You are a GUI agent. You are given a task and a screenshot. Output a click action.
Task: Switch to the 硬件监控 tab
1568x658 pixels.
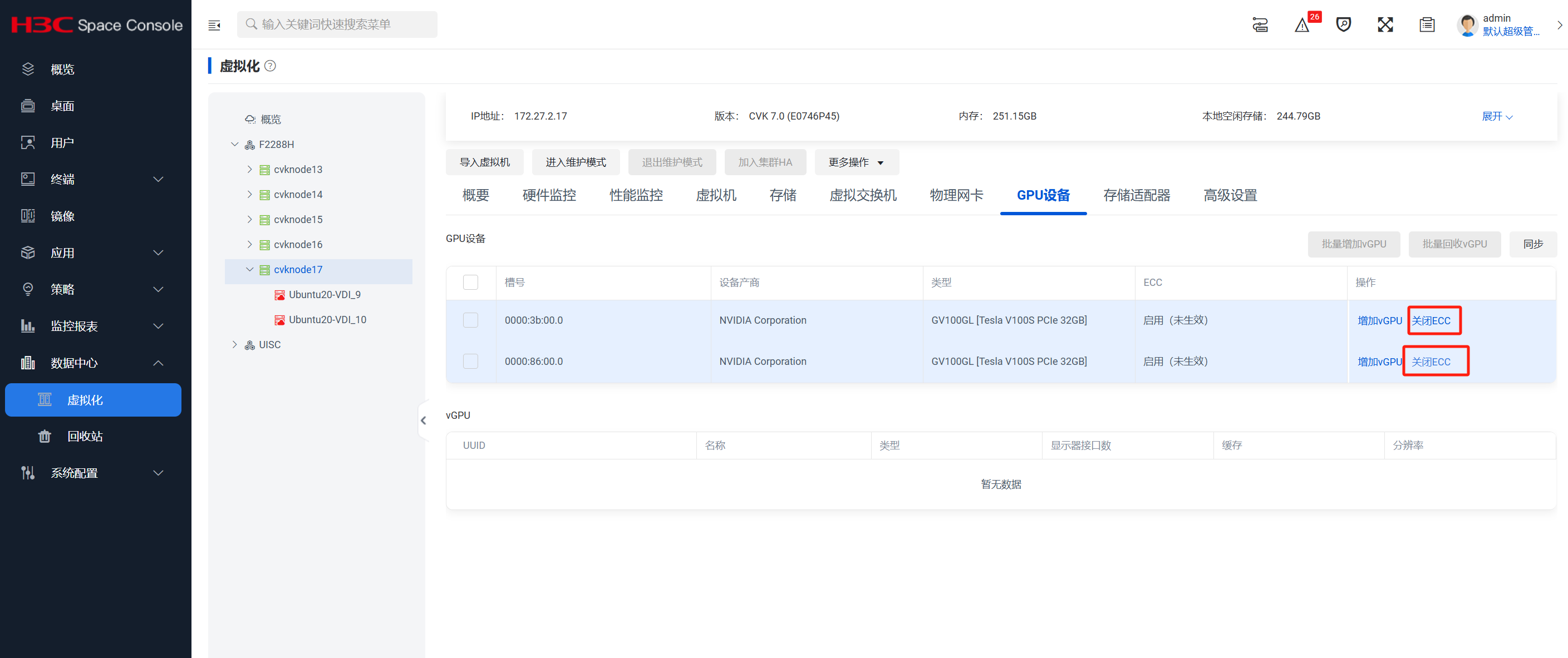pos(549,195)
